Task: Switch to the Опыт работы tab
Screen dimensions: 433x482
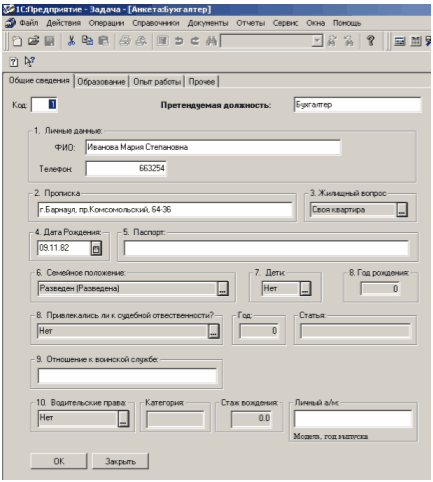Action: pyautogui.click(x=157, y=82)
